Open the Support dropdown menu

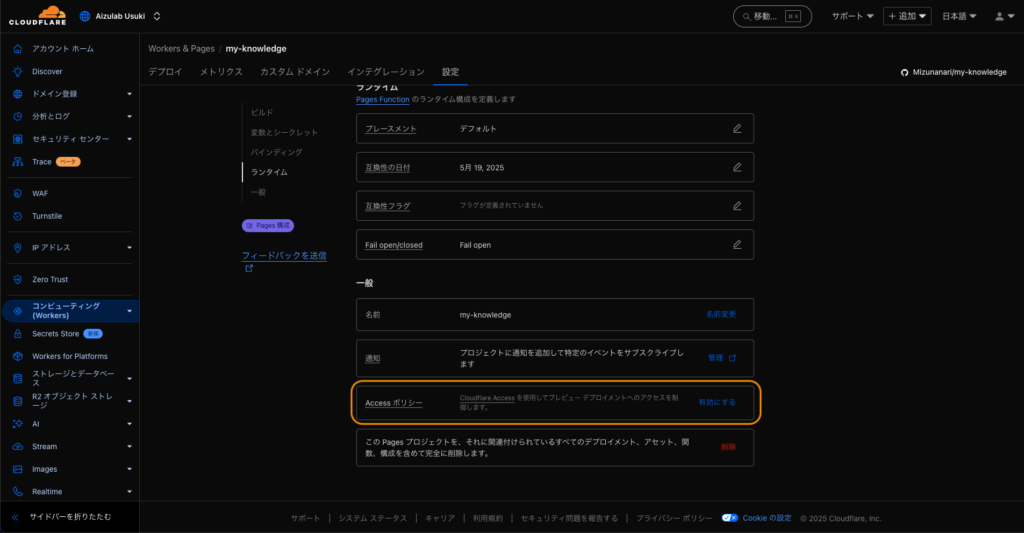852,16
